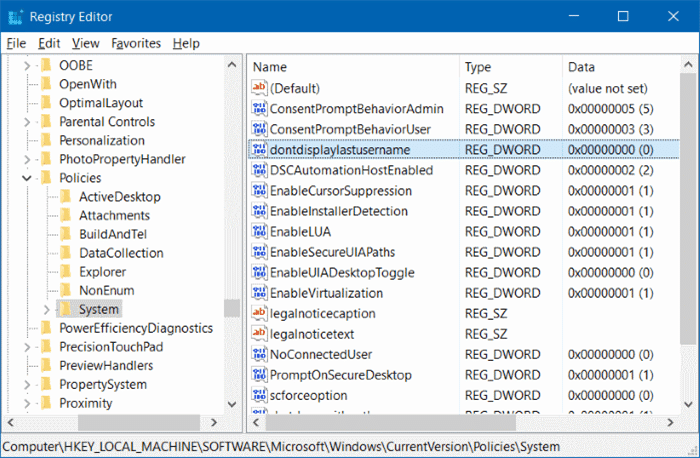Expand the Proximity key
700x458 pixels.
27,404
